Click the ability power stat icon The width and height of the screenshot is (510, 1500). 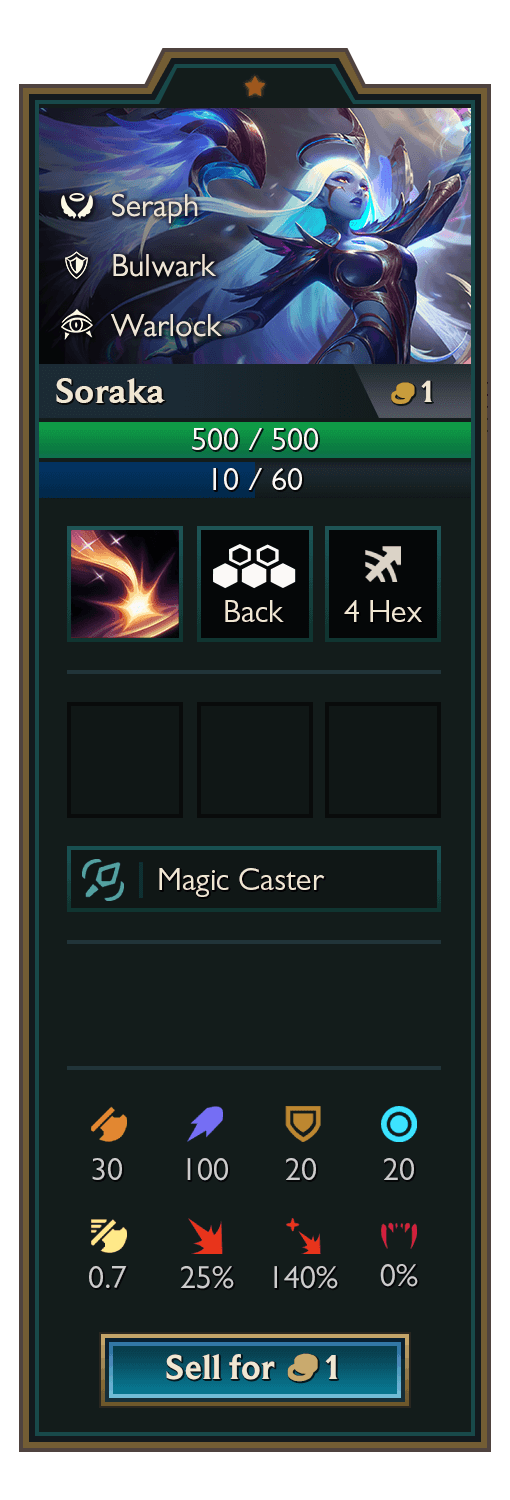coord(206,1125)
